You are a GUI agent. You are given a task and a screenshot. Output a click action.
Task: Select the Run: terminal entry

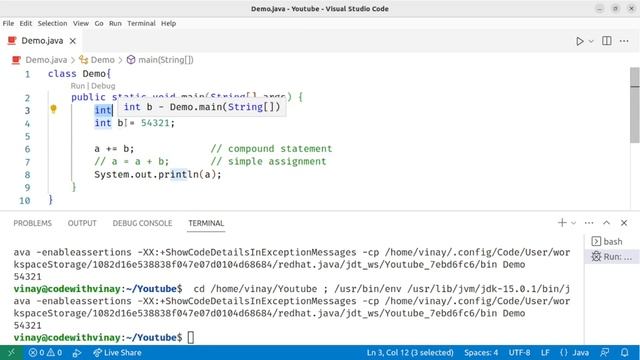pyautogui.click(x=611, y=257)
